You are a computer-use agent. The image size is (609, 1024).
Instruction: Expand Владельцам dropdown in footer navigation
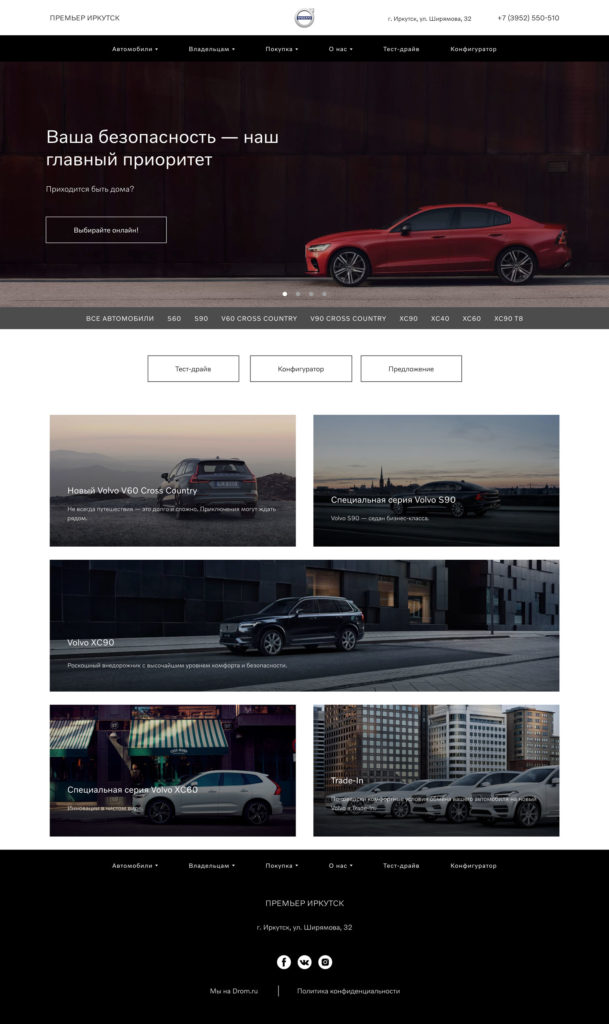(x=211, y=865)
